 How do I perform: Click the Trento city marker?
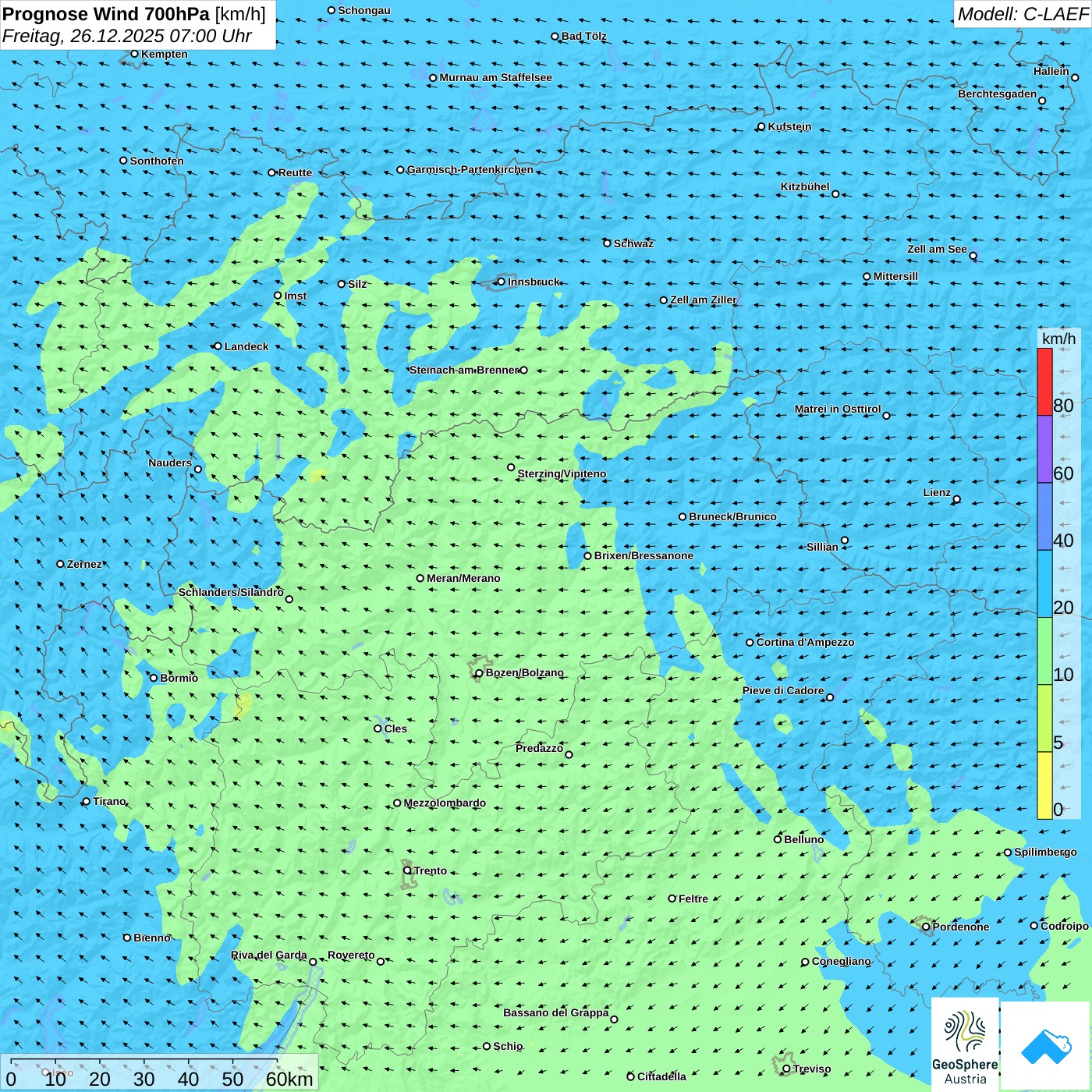click(x=407, y=870)
